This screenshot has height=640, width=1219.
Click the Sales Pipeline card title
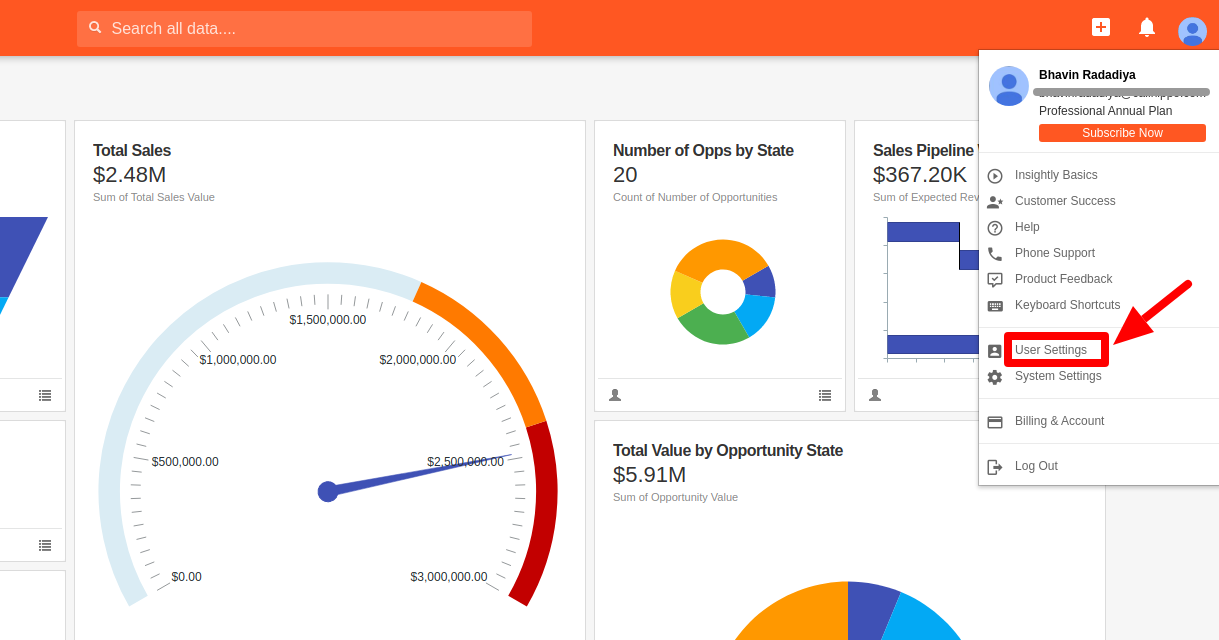point(923,151)
